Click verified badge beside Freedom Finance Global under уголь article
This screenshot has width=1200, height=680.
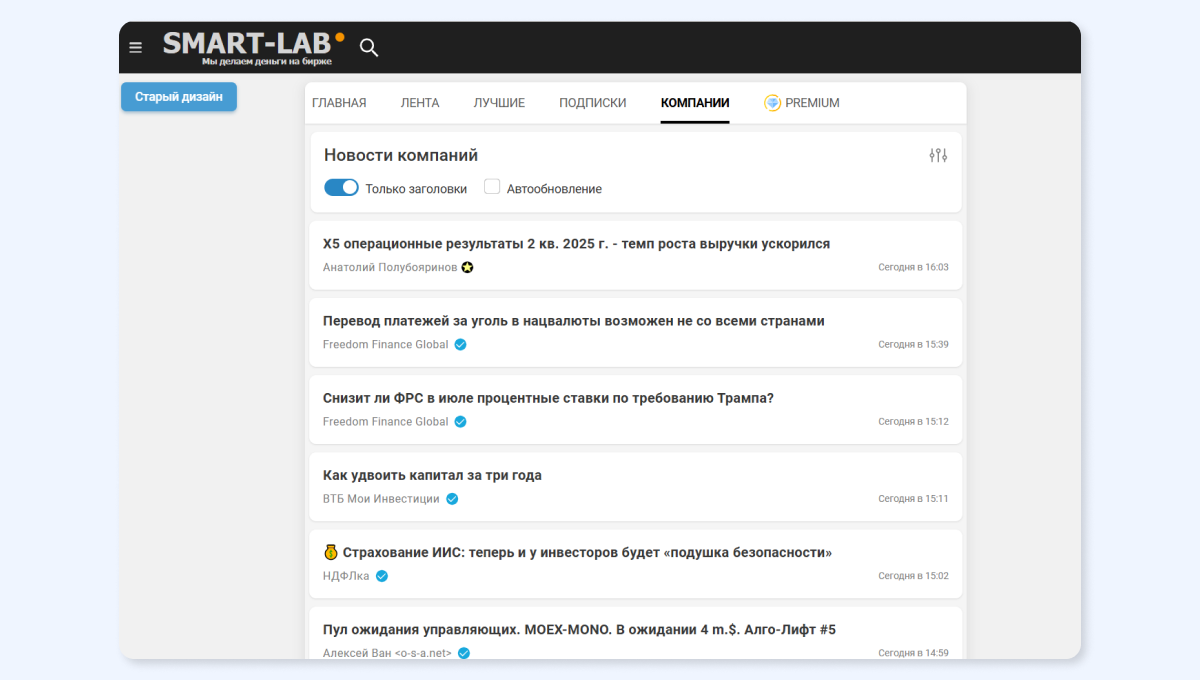coord(461,344)
